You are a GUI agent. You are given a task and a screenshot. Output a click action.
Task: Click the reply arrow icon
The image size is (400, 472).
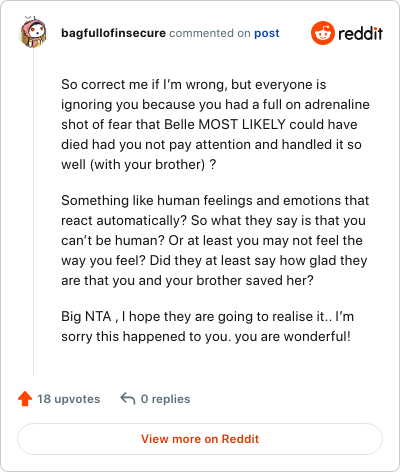coord(128,398)
